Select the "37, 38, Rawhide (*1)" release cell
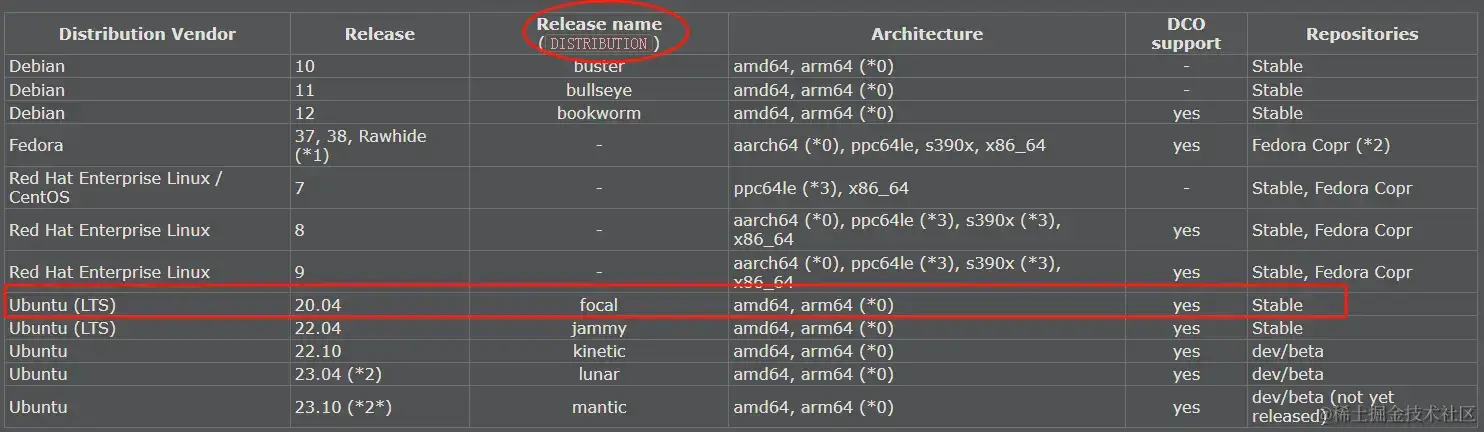This screenshot has width=1484, height=432. point(380,145)
